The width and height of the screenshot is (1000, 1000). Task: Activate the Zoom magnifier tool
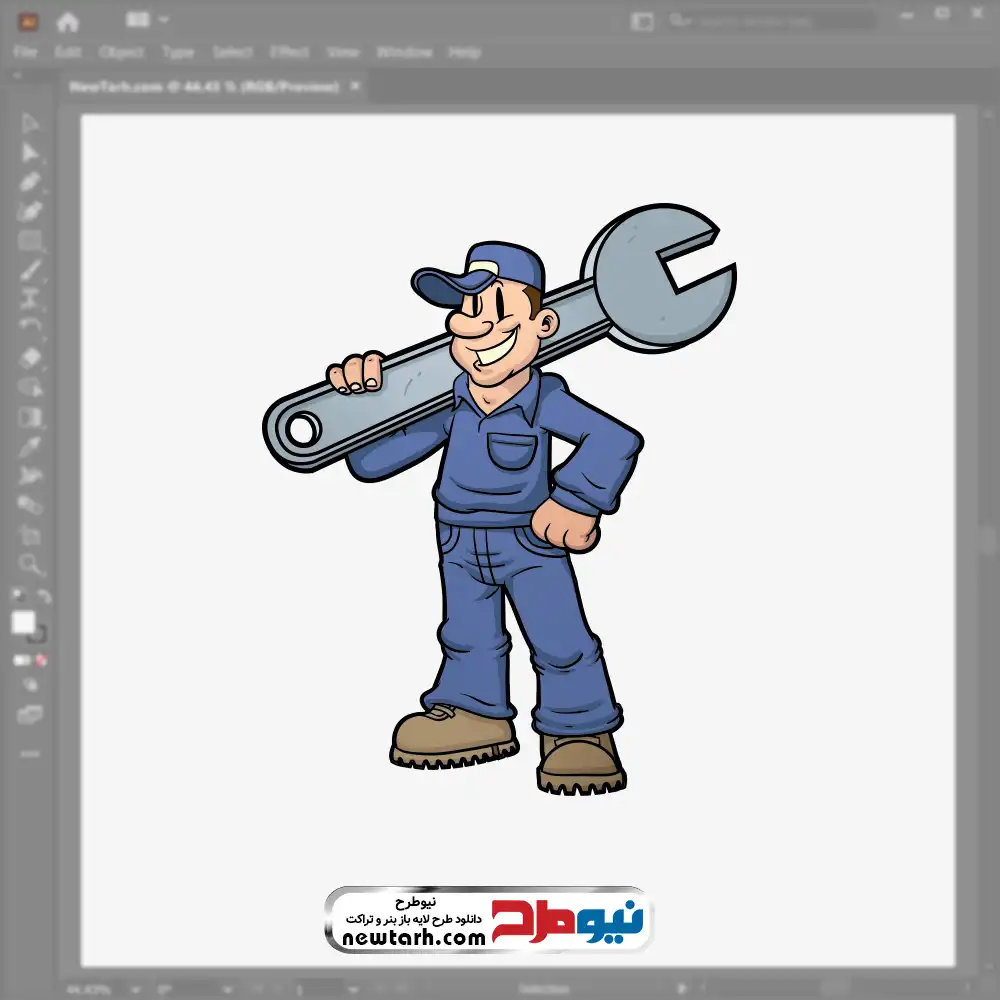30,565
